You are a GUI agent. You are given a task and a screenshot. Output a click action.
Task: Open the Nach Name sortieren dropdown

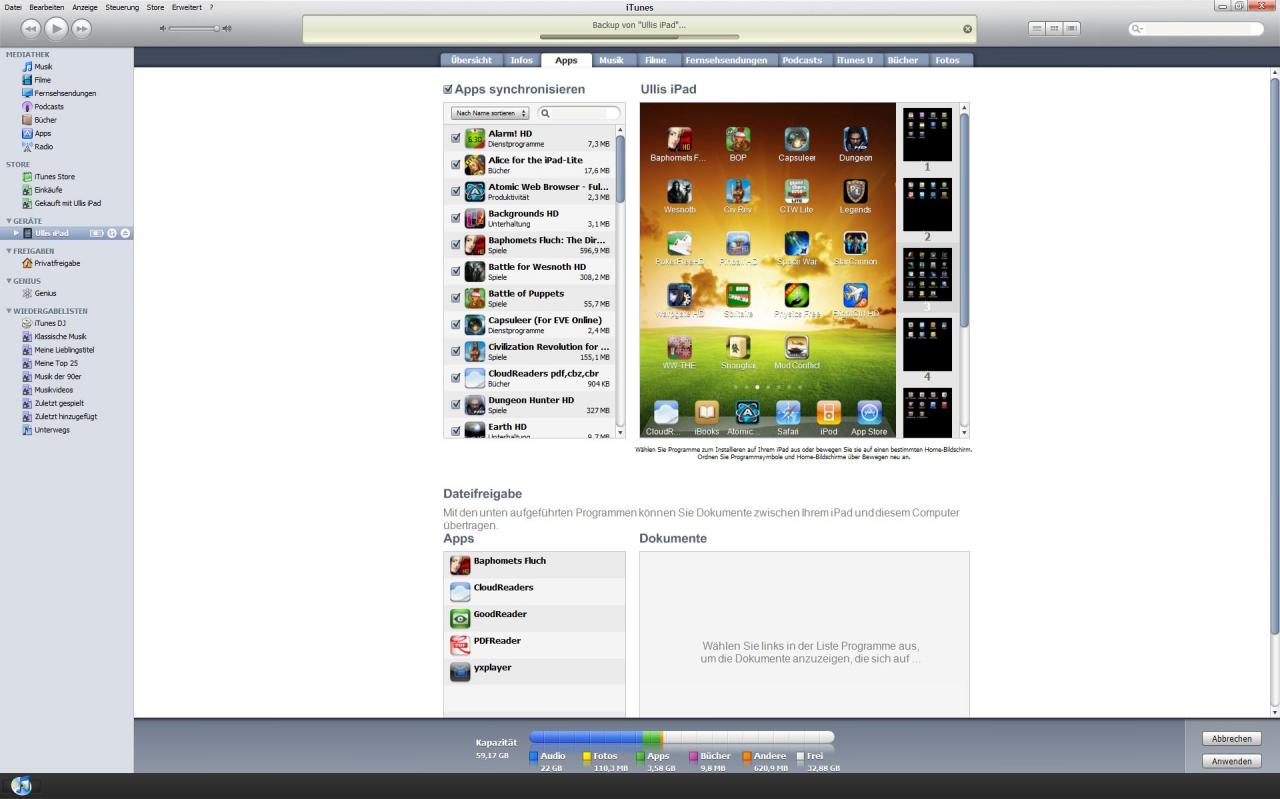(490, 113)
